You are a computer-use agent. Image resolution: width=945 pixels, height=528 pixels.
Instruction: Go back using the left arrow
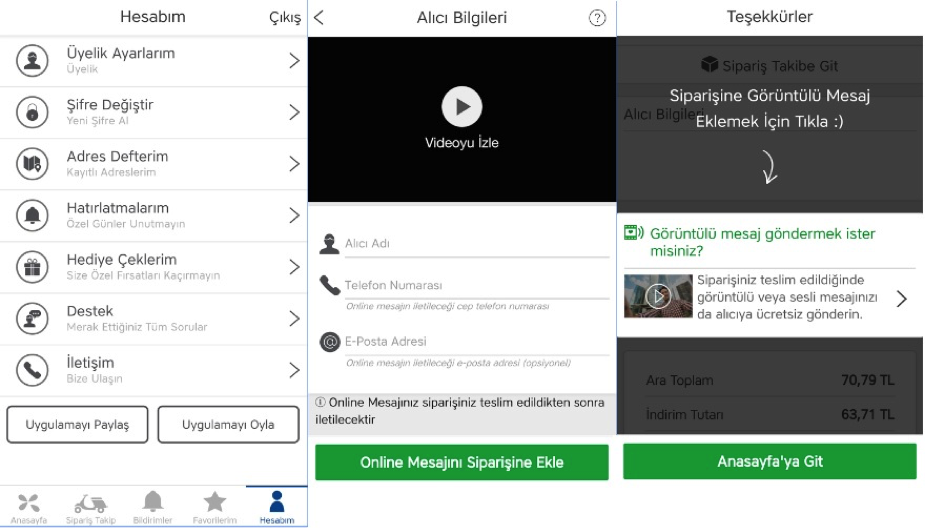[x=319, y=18]
